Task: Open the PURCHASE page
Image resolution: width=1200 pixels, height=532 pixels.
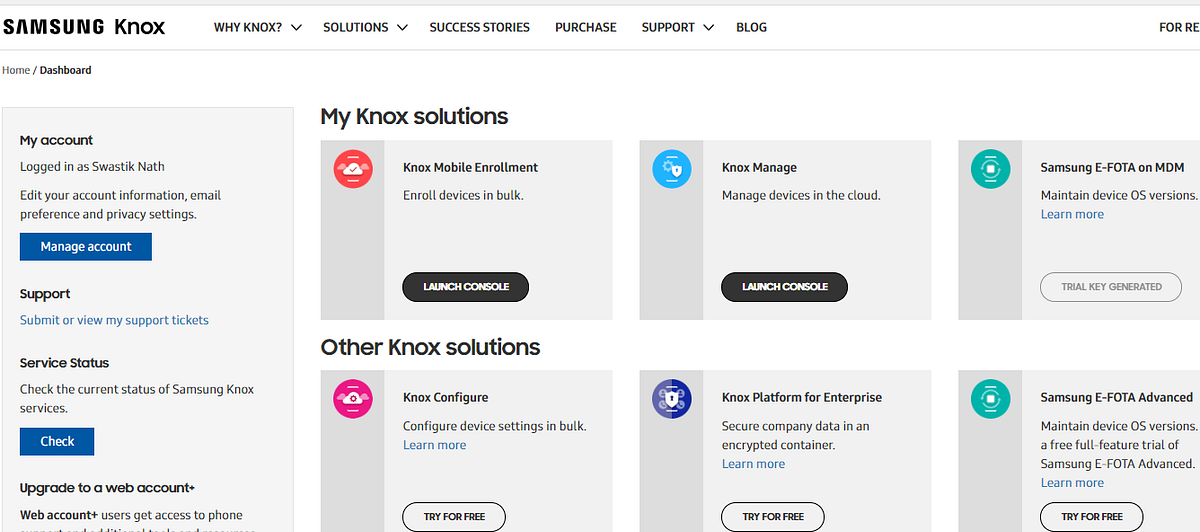Action: coord(586,28)
